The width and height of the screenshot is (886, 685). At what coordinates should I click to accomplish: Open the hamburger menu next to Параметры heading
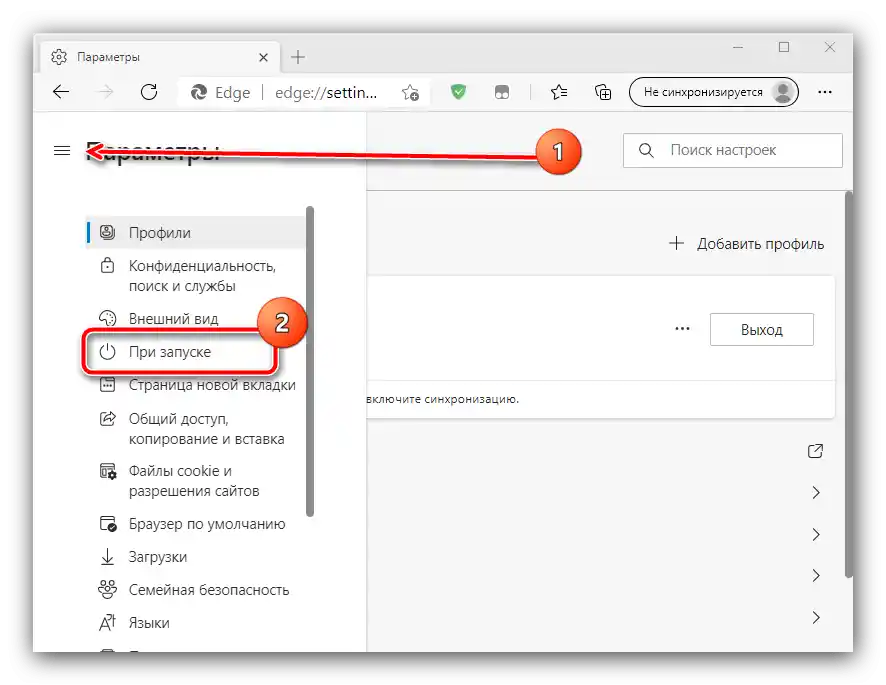click(x=62, y=150)
